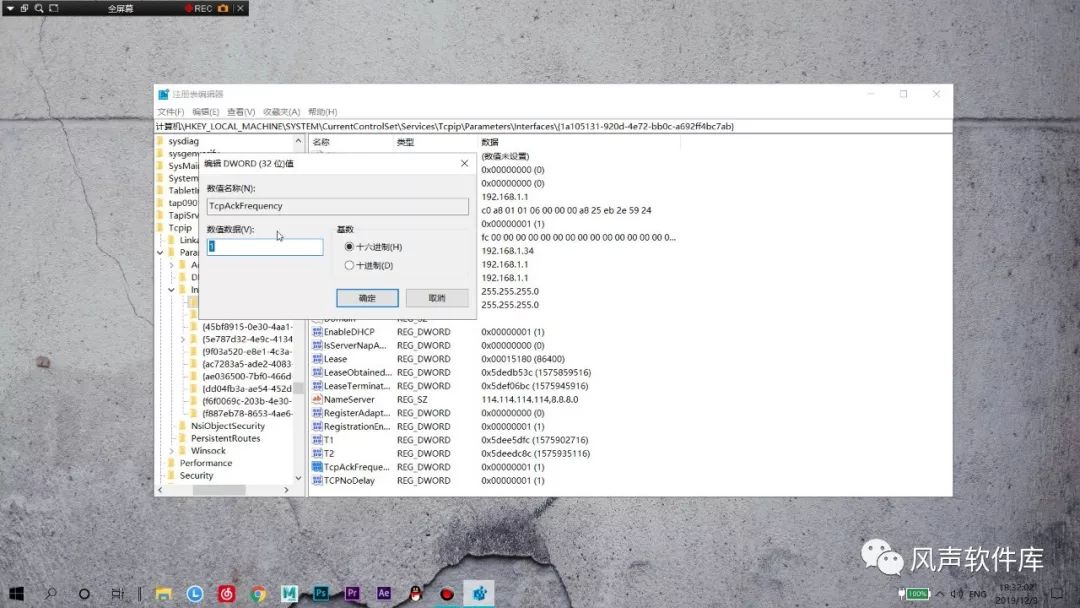This screenshot has width=1080, height=608.
Task: Open Windows Search from the taskbar
Action: point(51,592)
